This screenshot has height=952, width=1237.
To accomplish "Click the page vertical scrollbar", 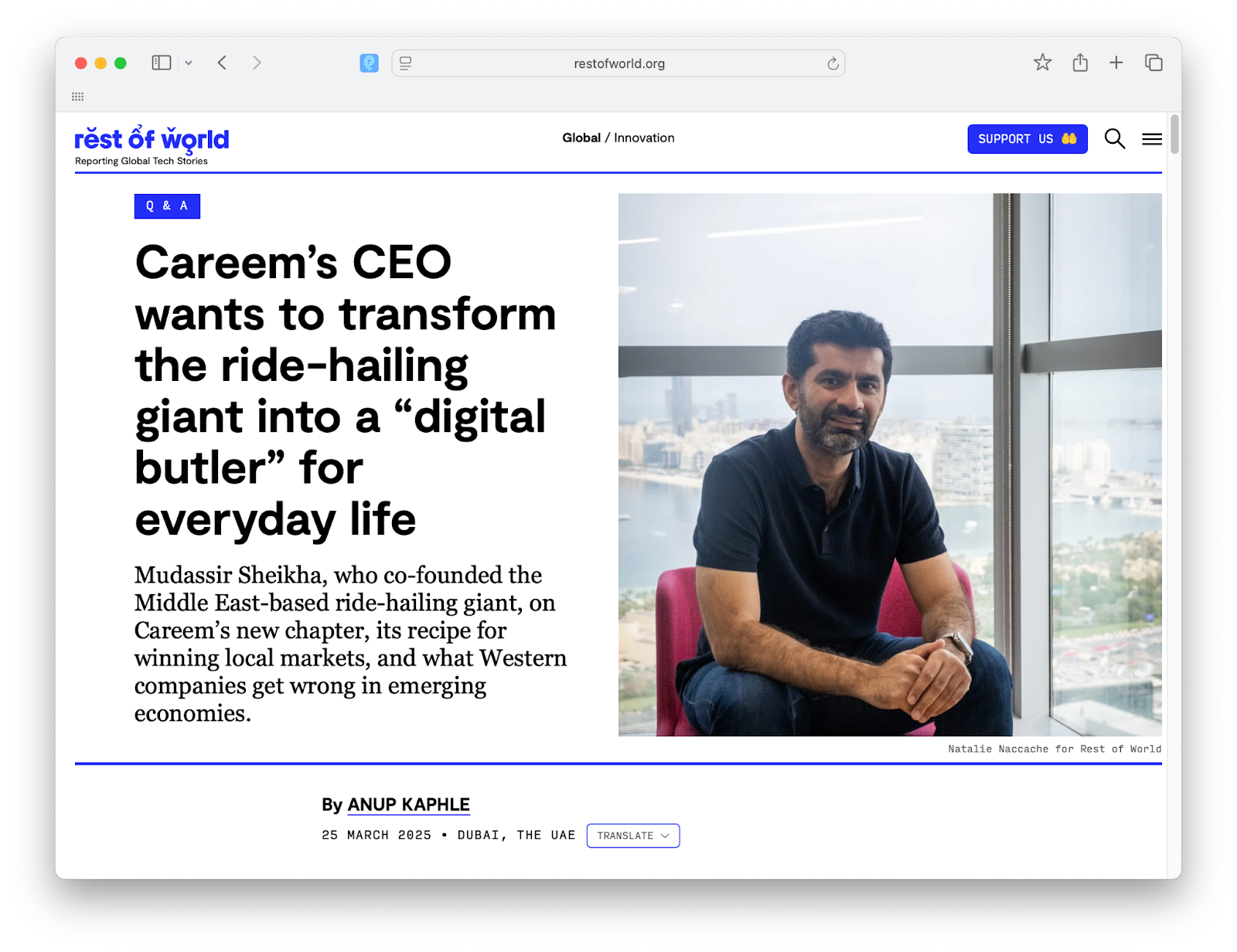I will point(1174,134).
